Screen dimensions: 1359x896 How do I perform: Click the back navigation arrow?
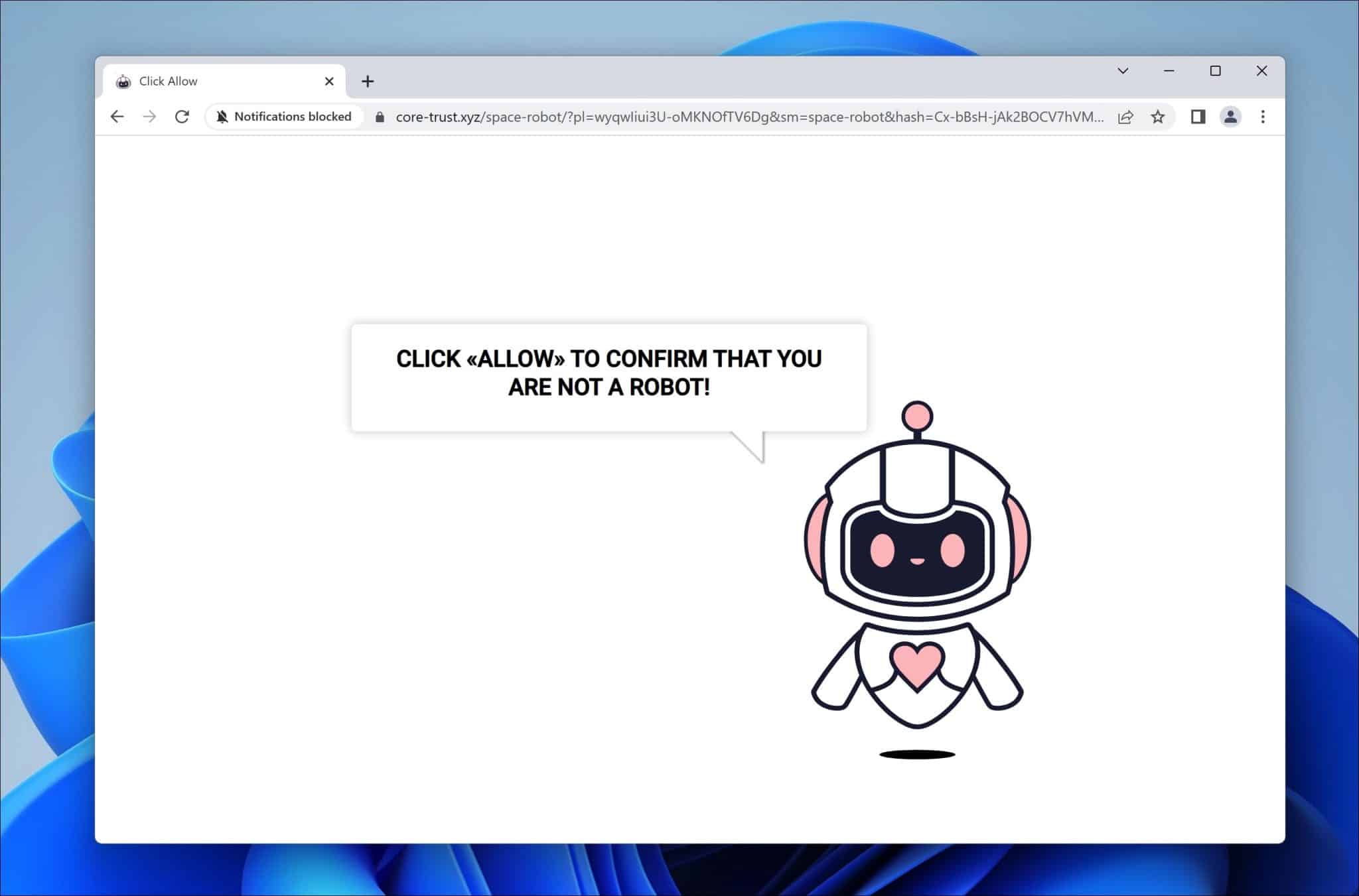click(x=117, y=116)
